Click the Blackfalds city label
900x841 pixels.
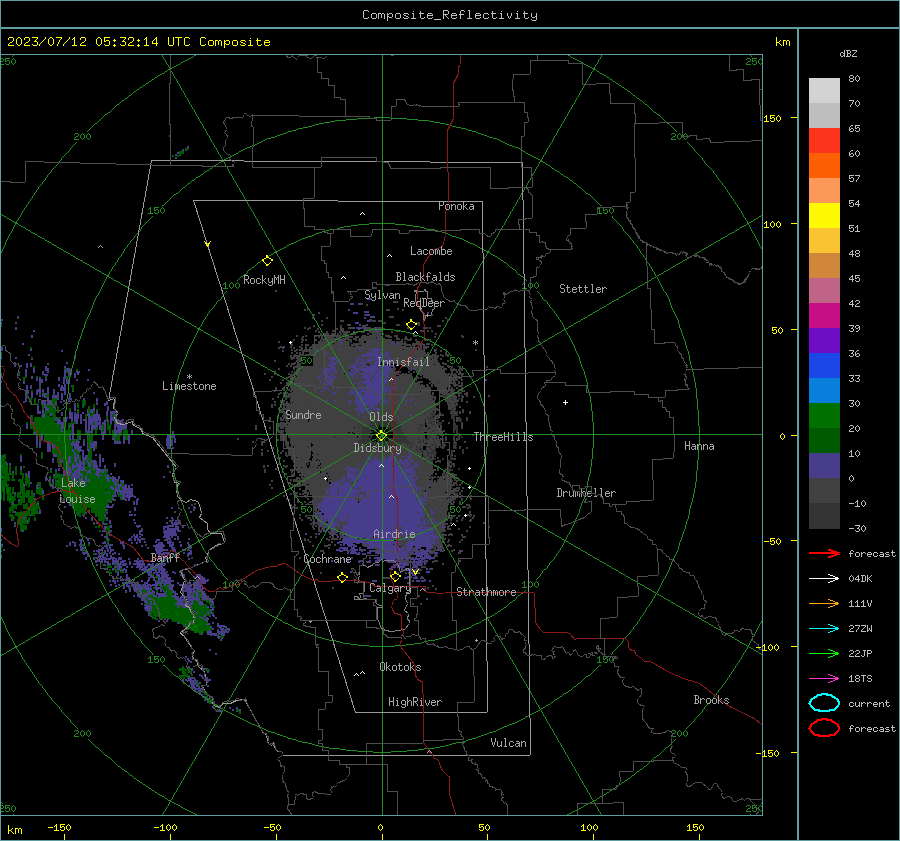pos(425,277)
